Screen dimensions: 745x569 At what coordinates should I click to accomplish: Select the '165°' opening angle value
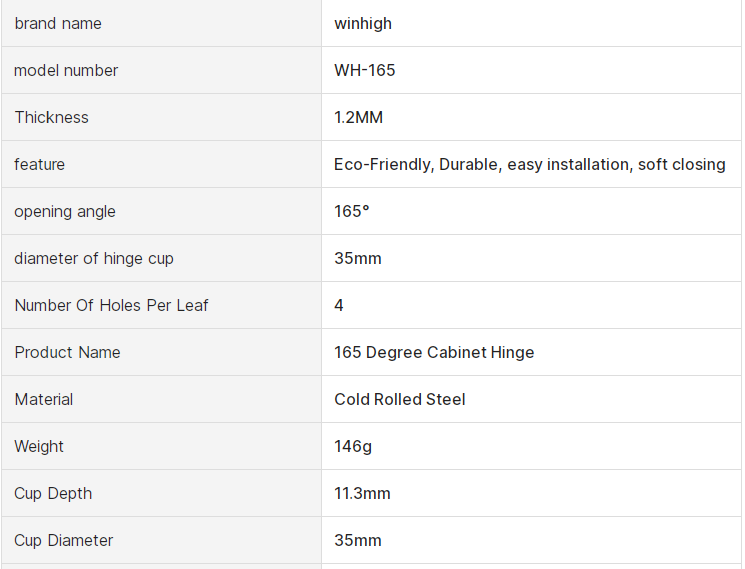pyautogui.click(x=352, y=211)
